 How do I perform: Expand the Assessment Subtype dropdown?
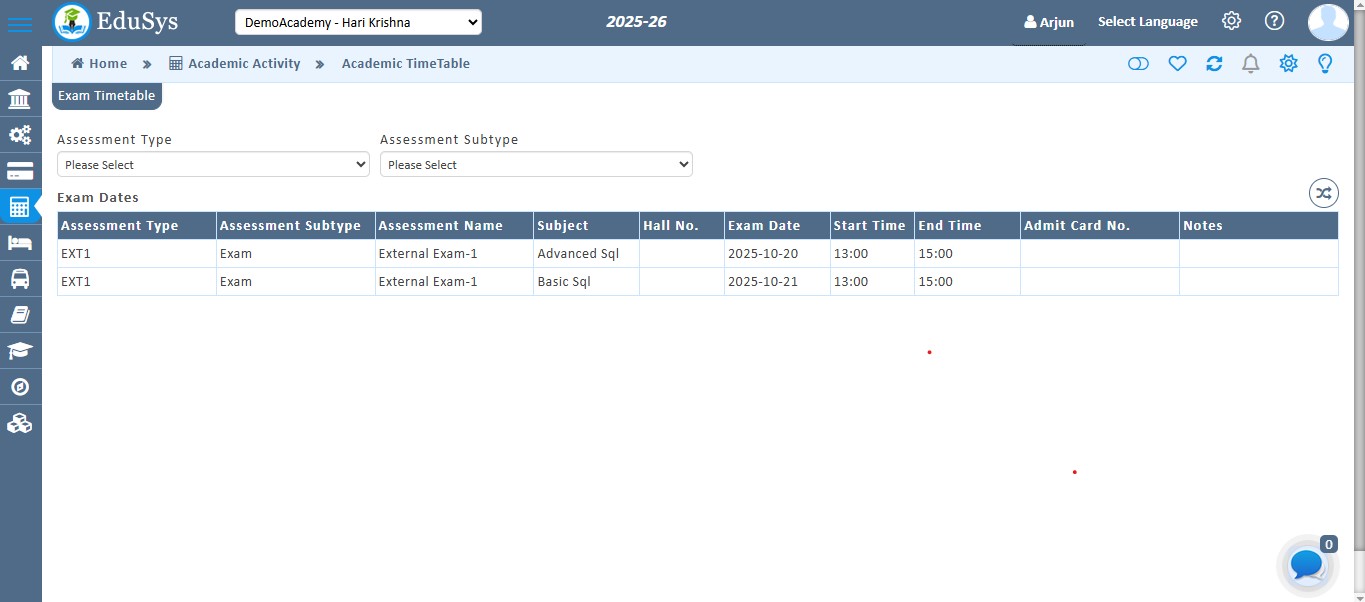536,165
